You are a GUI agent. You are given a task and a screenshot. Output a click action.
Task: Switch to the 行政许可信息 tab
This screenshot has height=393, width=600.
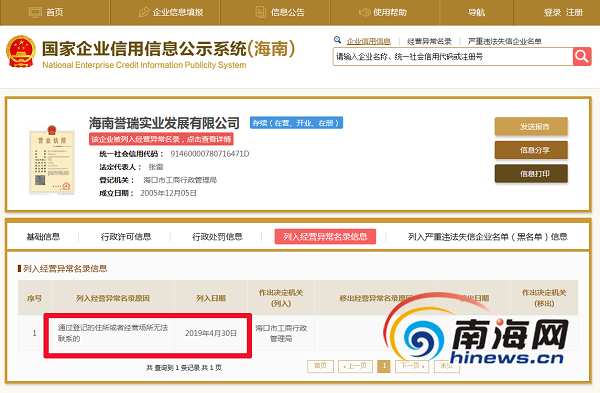point(126,237)
